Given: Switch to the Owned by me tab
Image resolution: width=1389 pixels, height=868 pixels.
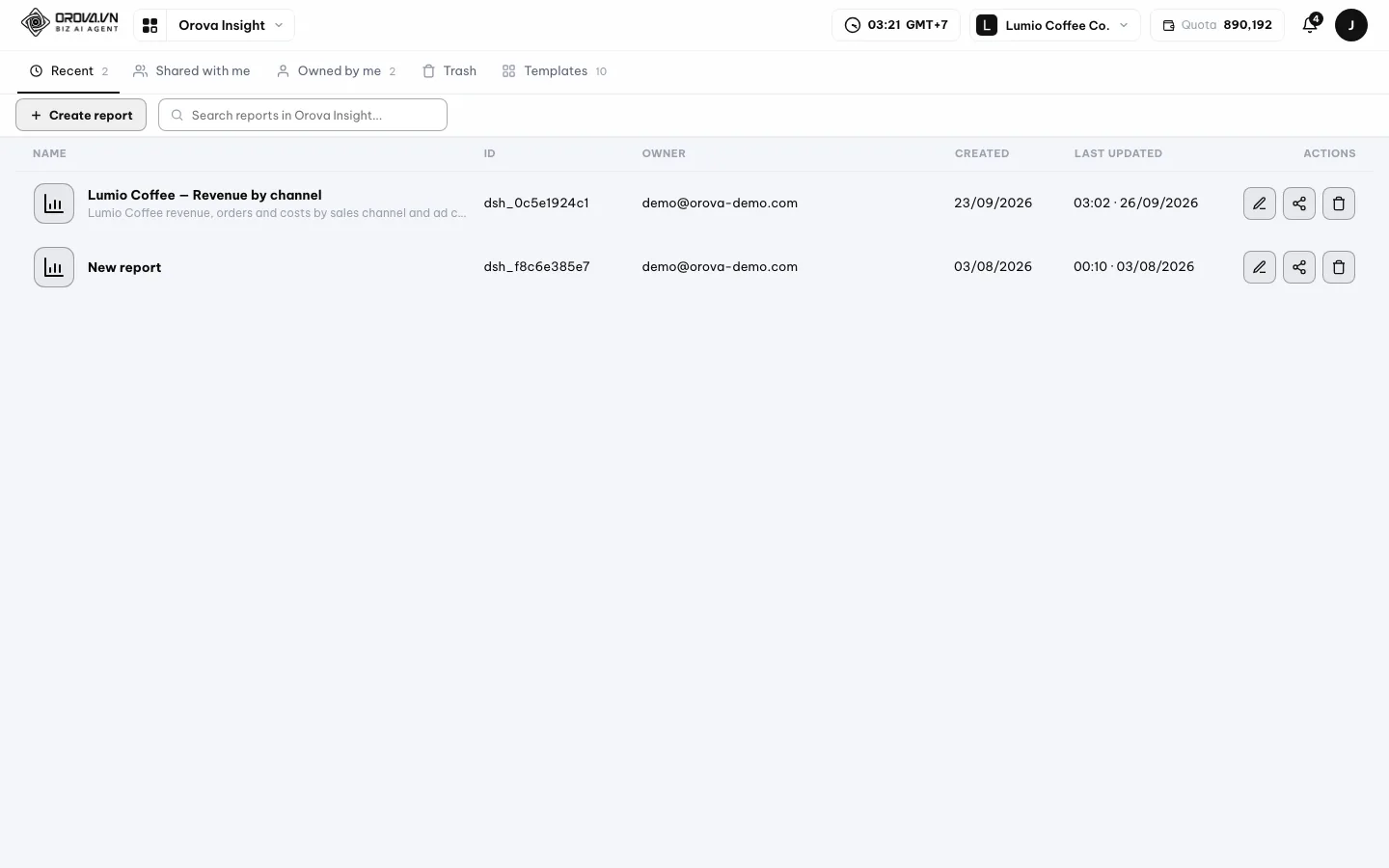Looking at the screenshot, I should click(337, 71).
